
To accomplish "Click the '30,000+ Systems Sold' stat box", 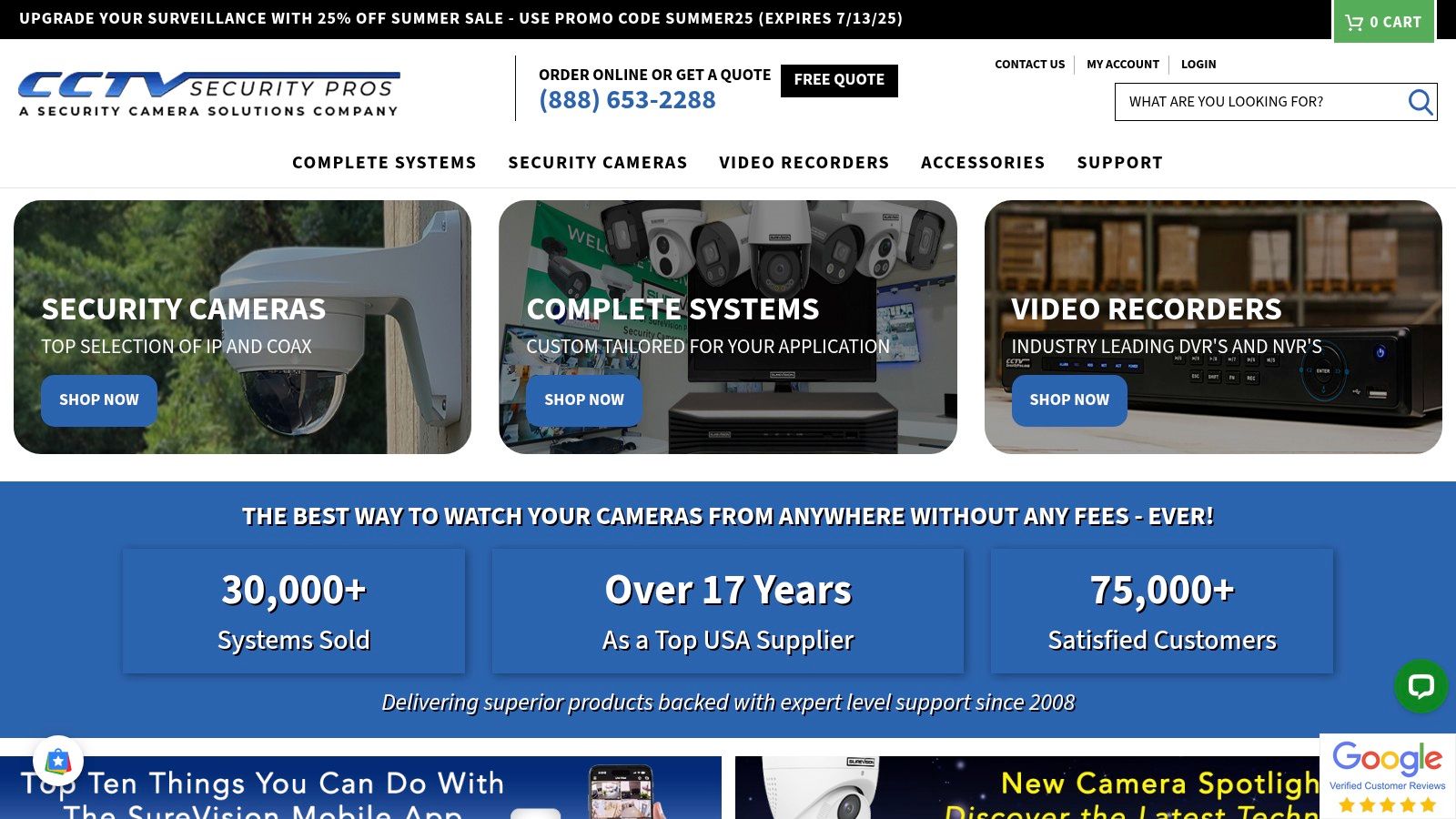I will 293,612.
